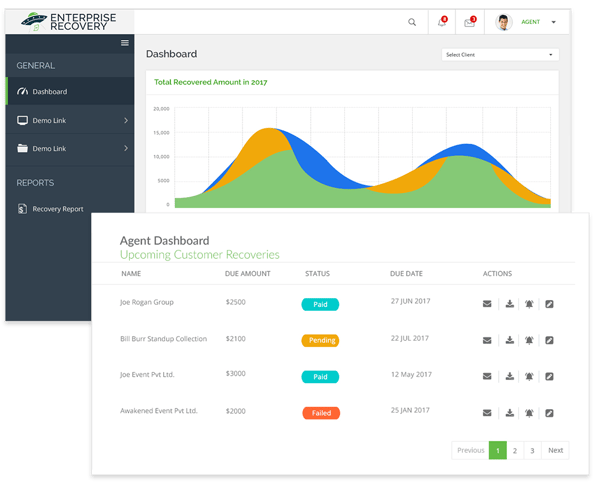Download Awakened Event Pvt Ltd. record

point(509,413)
